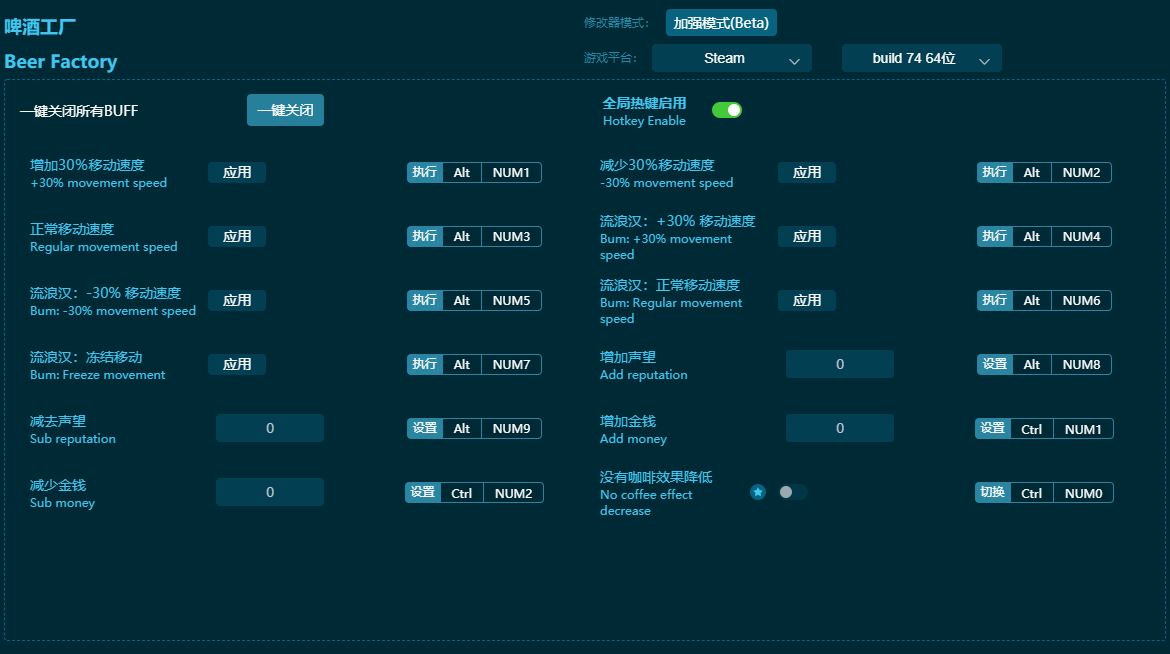Focus the Sub money amount input
1170x654 pixels.
[270, 492]
